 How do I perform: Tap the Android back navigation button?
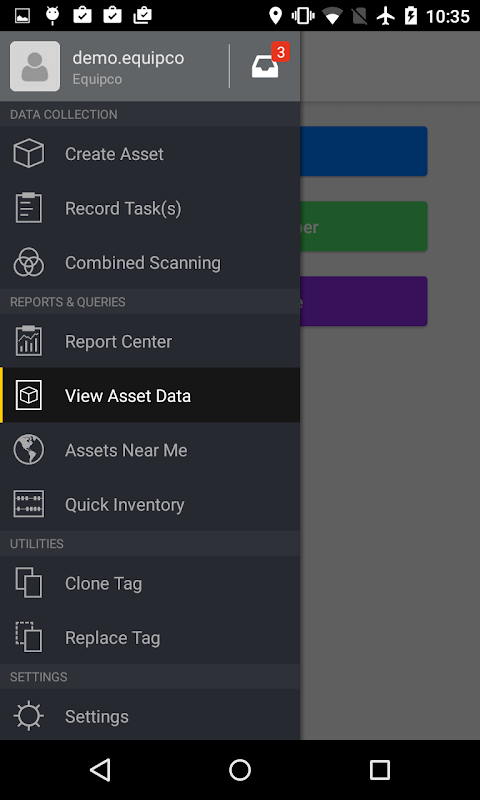tap(100, 770)
